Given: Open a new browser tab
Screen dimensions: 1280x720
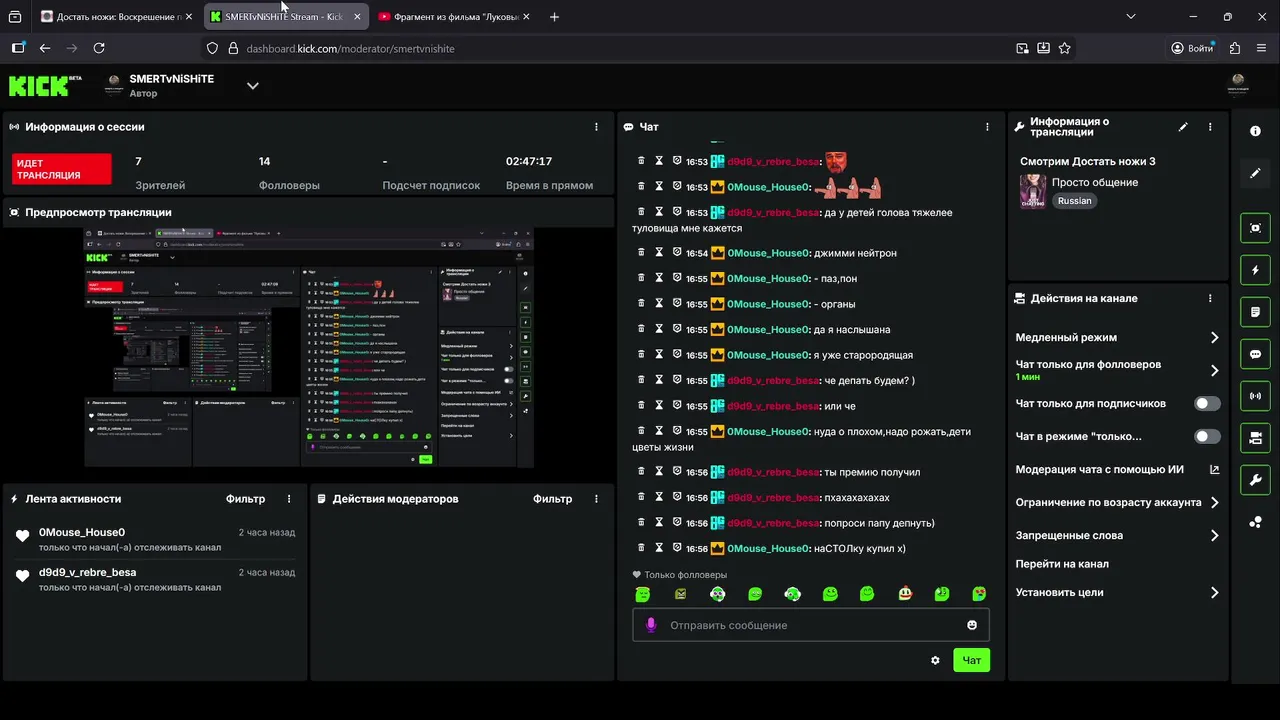Looking at the screenshot, I should pyautogui.click(x=555, y=17).
